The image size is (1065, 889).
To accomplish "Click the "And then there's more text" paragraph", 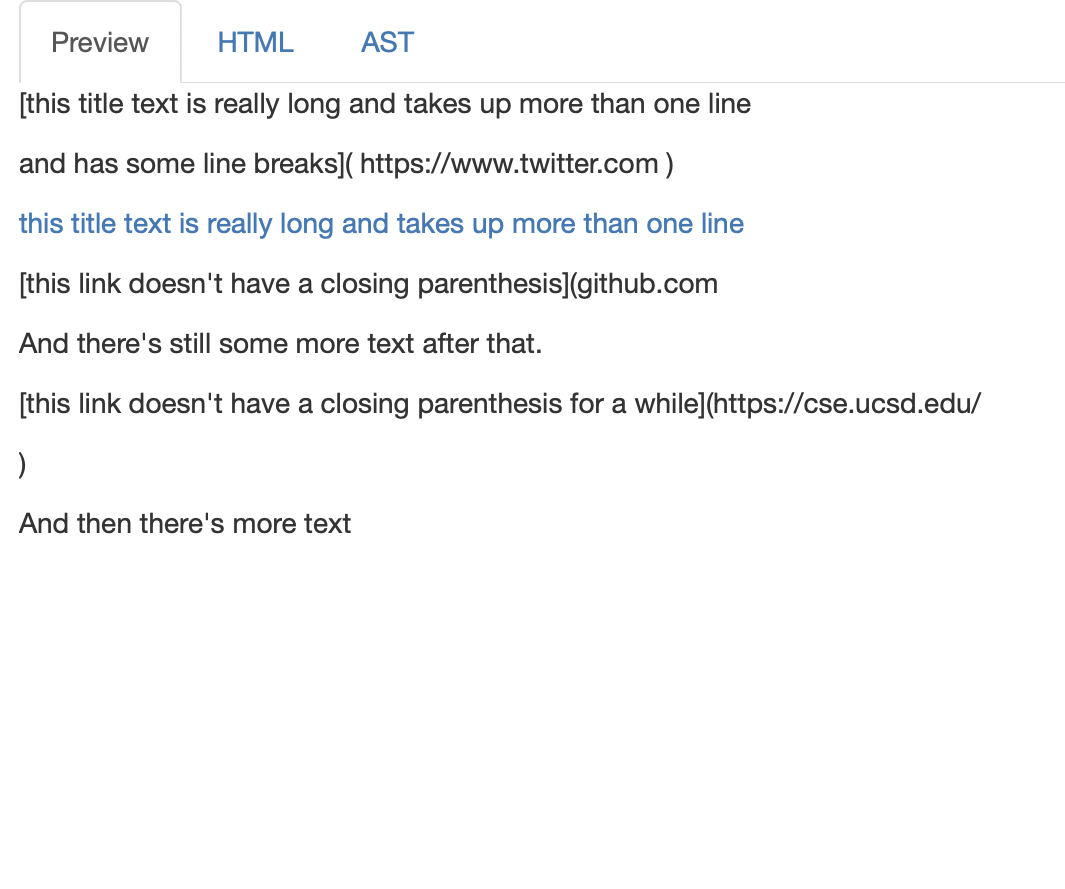I will click(185, 524).
